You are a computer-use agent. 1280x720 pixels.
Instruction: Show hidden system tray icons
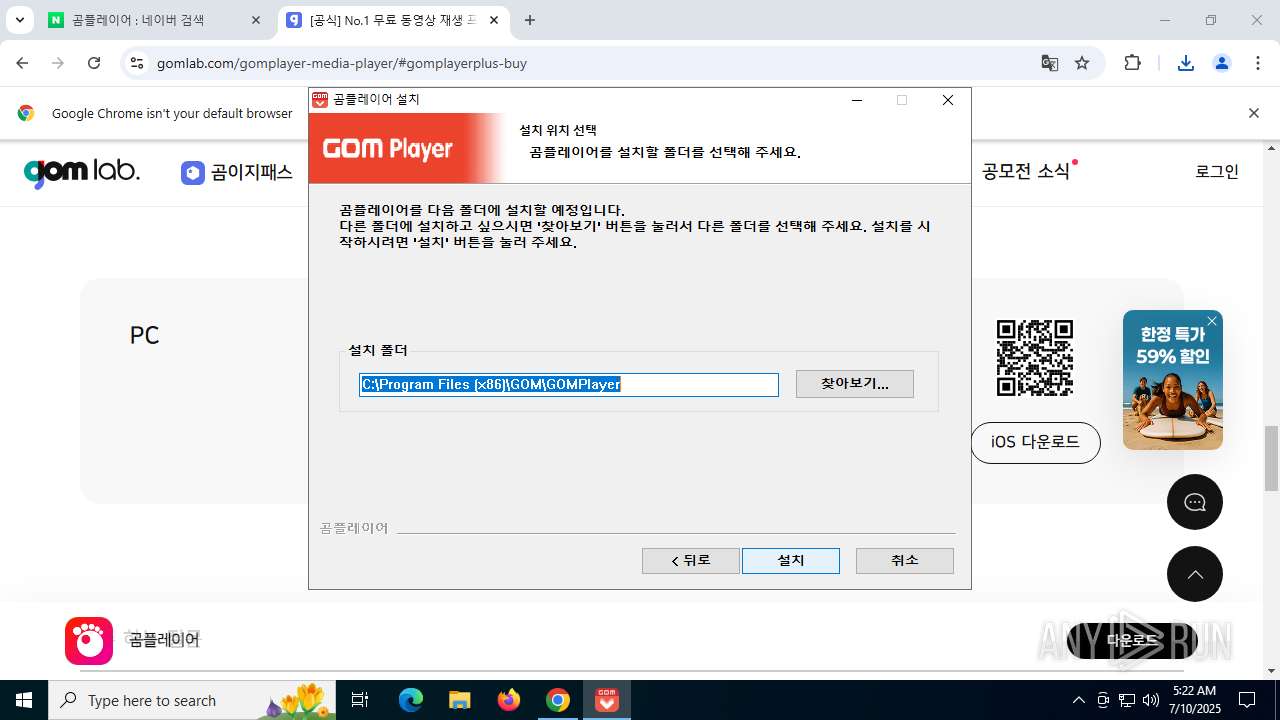click(1078, 700)
